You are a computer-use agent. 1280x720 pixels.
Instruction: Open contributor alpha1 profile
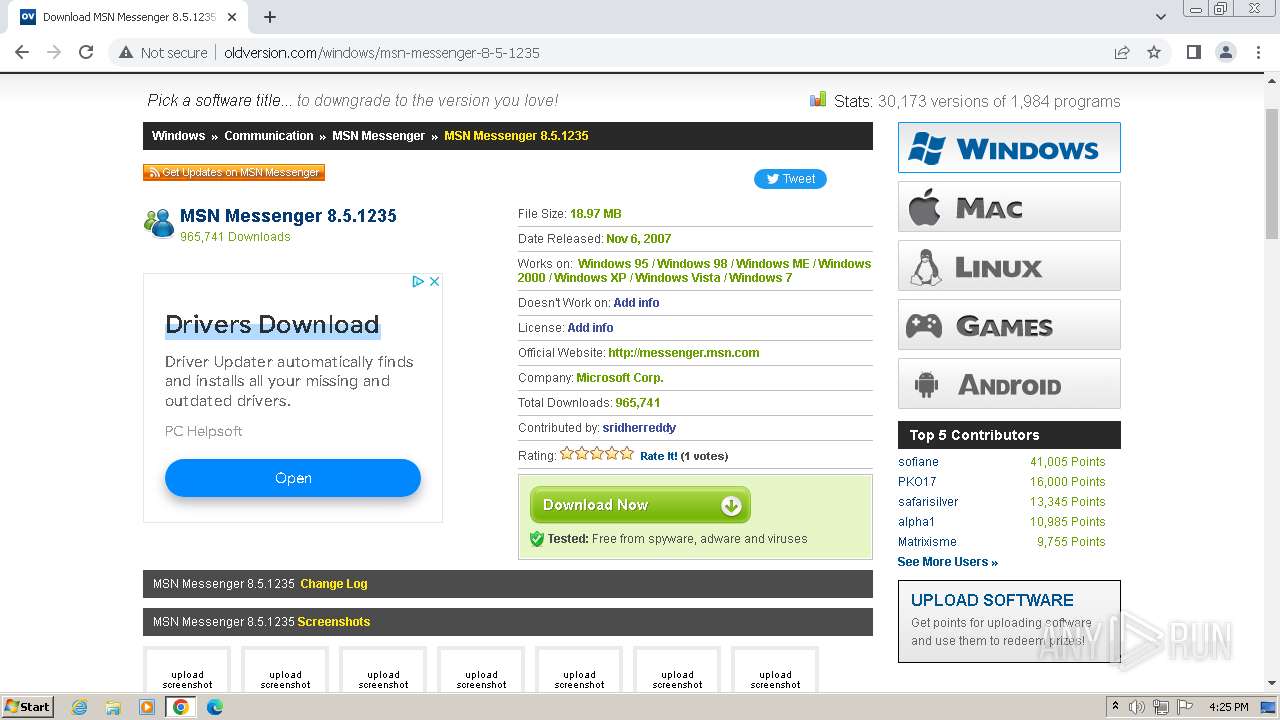tap(916, 522)
